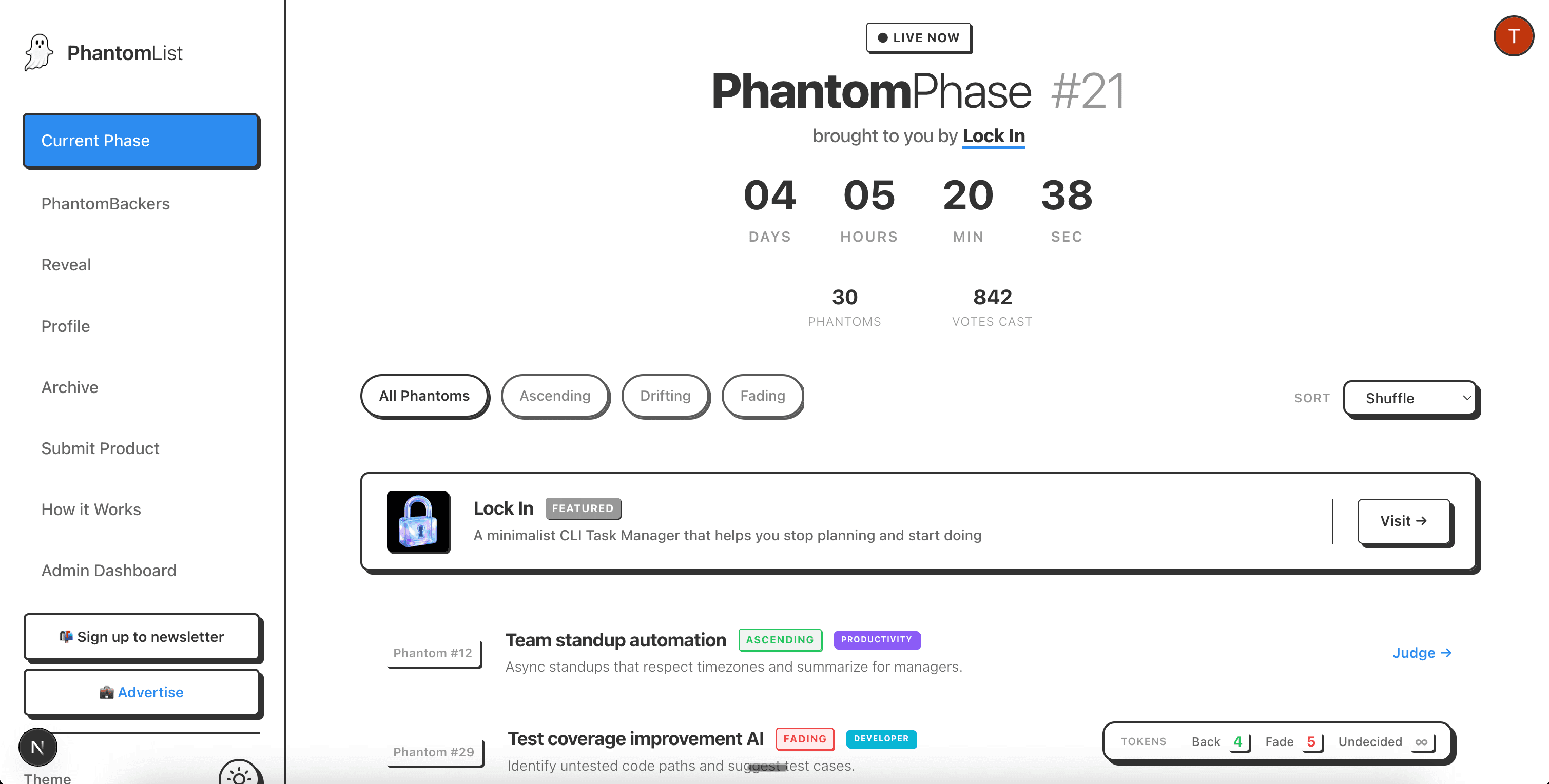Click the dark Next.js N badge above Theme
Screen dimensions: 1549x784
(37, 747)
